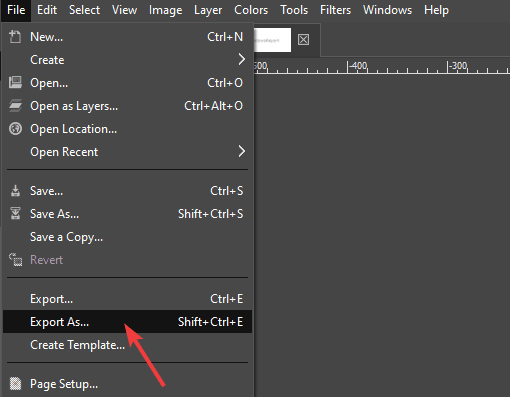Screen dimensions: 510x397
Task: Choose Open Recent entry
Action: [x=127, y=152]
